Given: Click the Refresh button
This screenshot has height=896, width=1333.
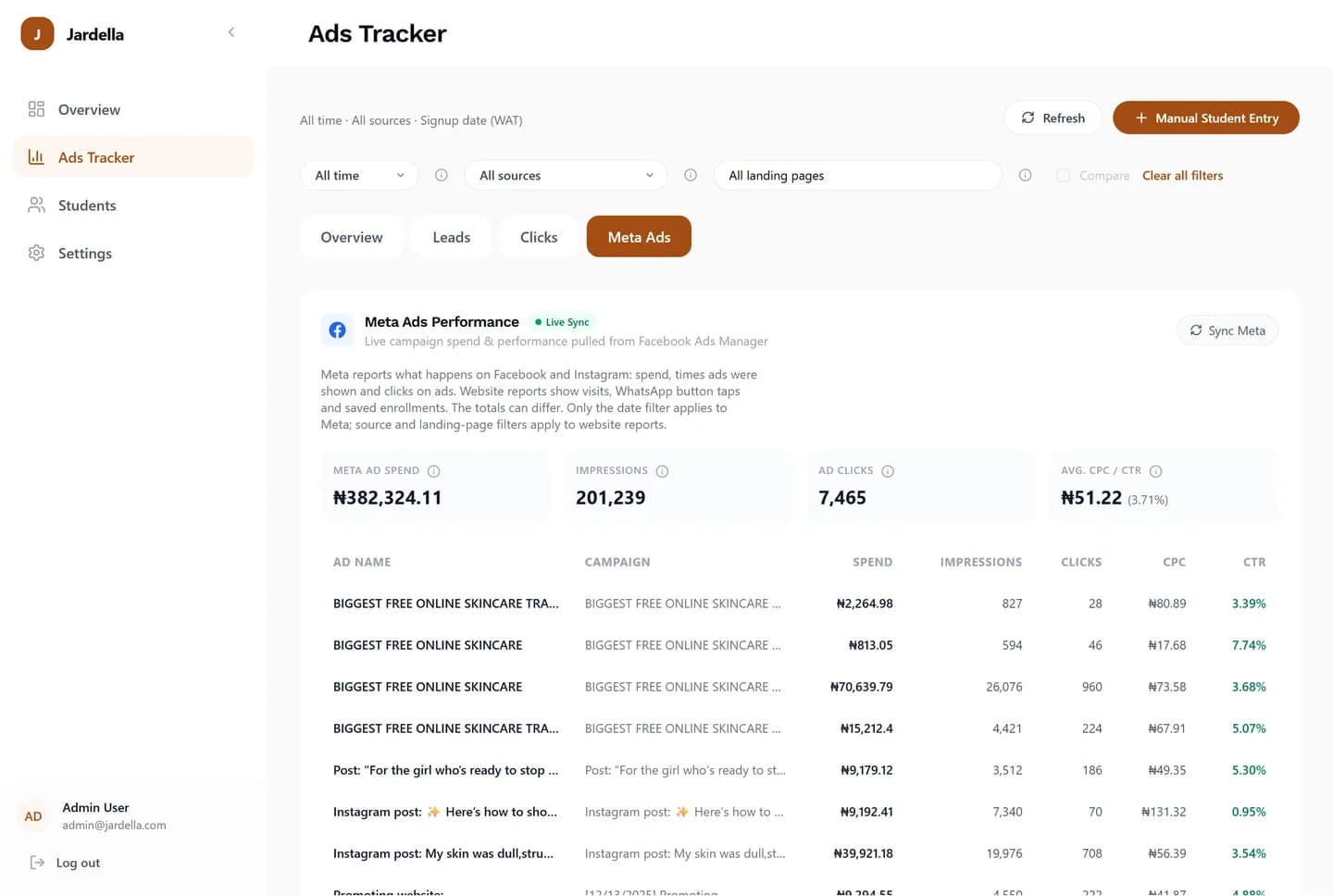Looking at the screenshot, I should [1053, 118].
